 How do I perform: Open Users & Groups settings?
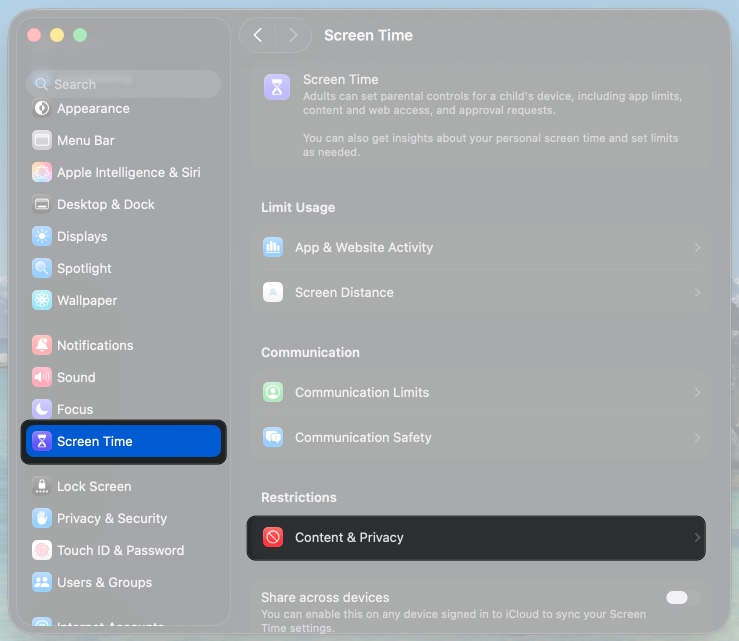click(x=104, y=582)
